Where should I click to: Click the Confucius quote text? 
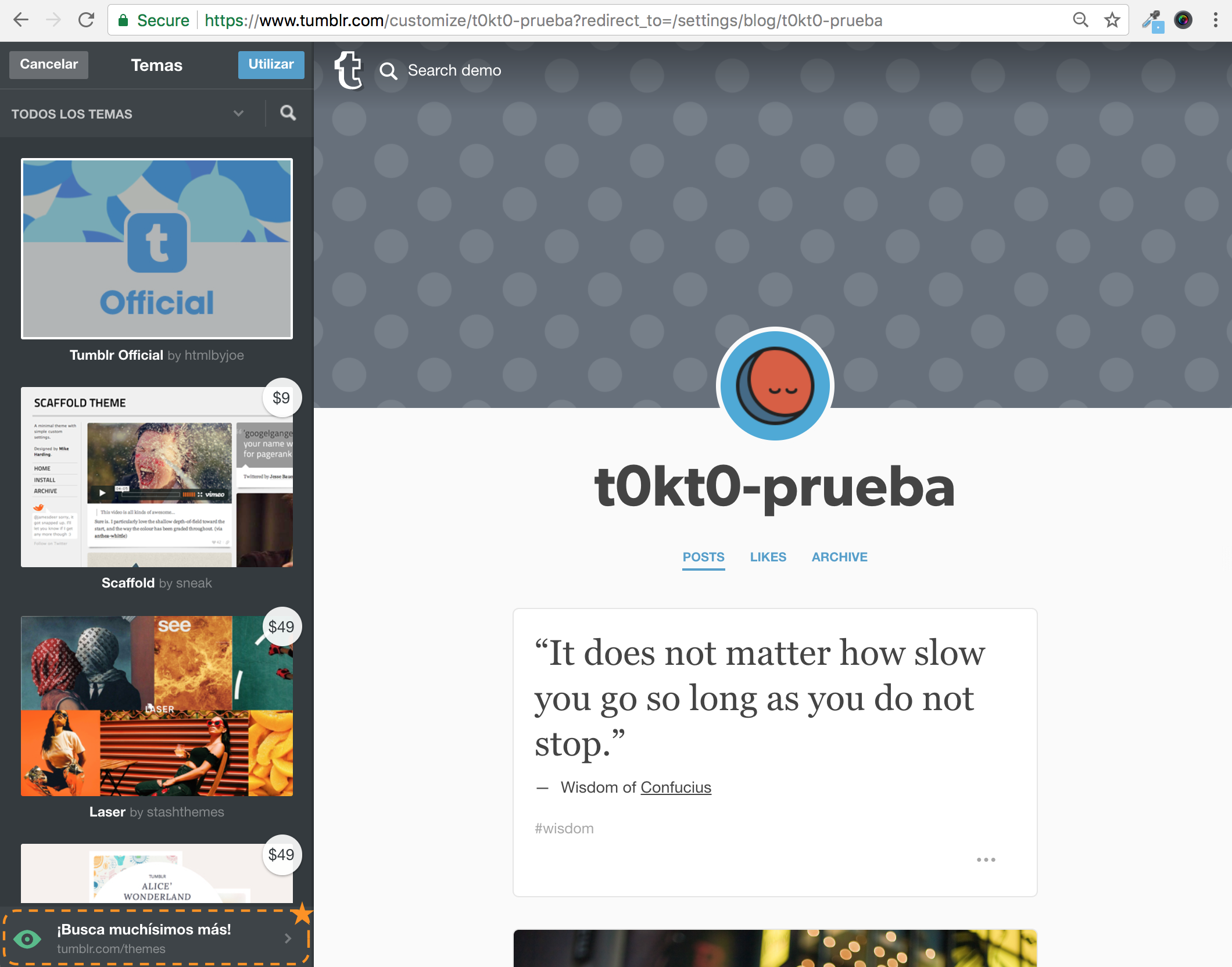[x=760, y=698]
